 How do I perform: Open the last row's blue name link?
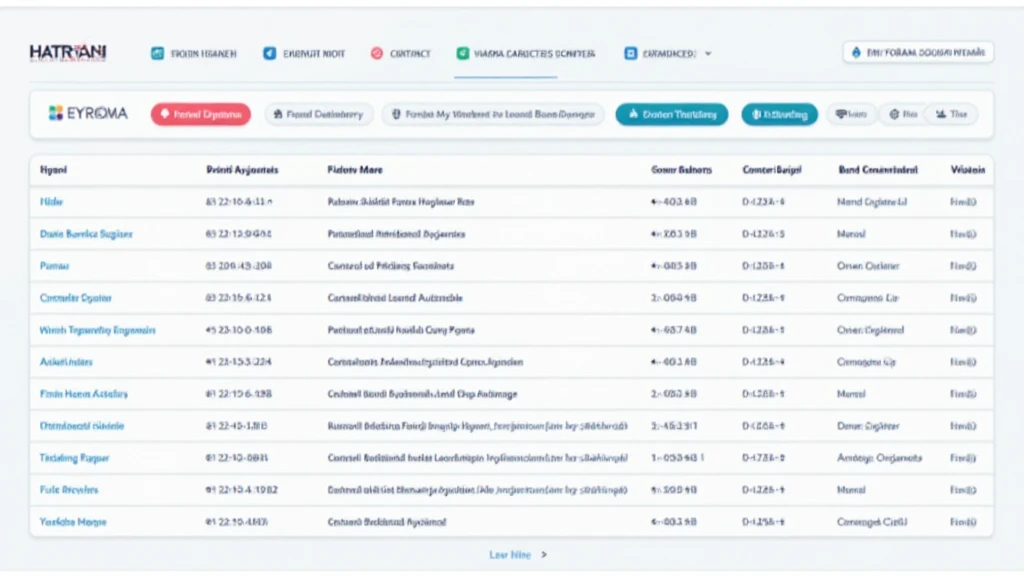tap(73, 522)
